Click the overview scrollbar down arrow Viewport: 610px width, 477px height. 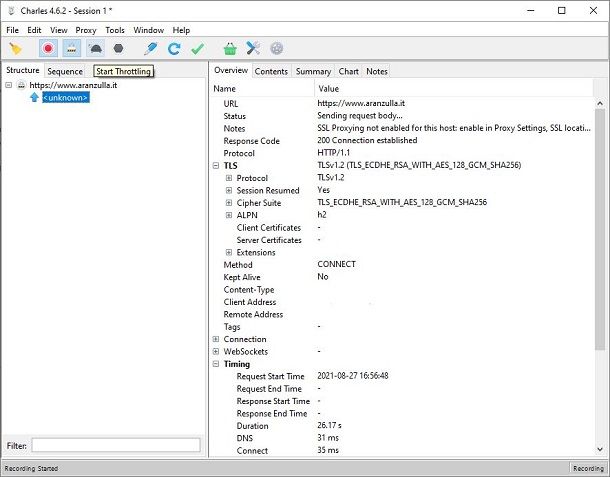[x=600, y=449]
